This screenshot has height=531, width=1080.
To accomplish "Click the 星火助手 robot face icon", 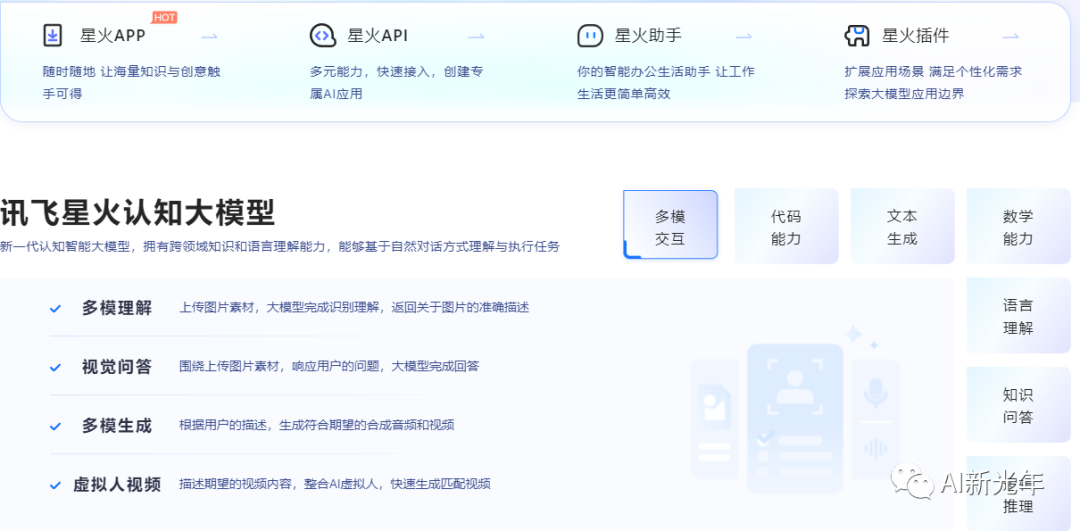I will click(590, 35).
